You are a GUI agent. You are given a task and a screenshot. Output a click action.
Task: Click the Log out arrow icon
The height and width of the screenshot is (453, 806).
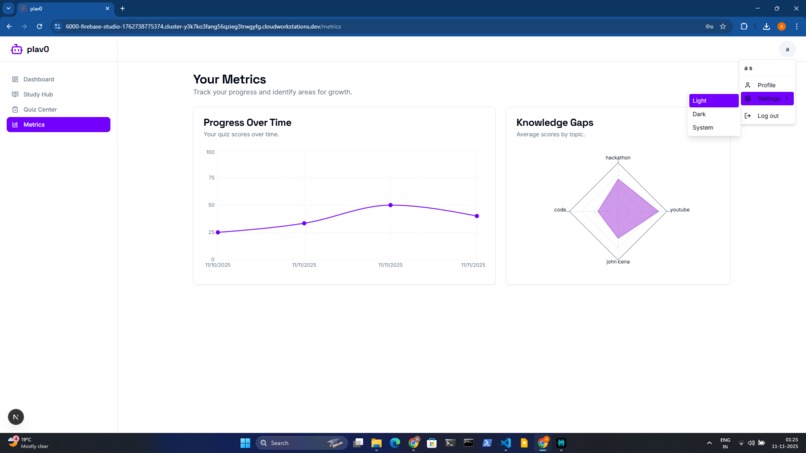pyautogui.click(x=747, y=116)
